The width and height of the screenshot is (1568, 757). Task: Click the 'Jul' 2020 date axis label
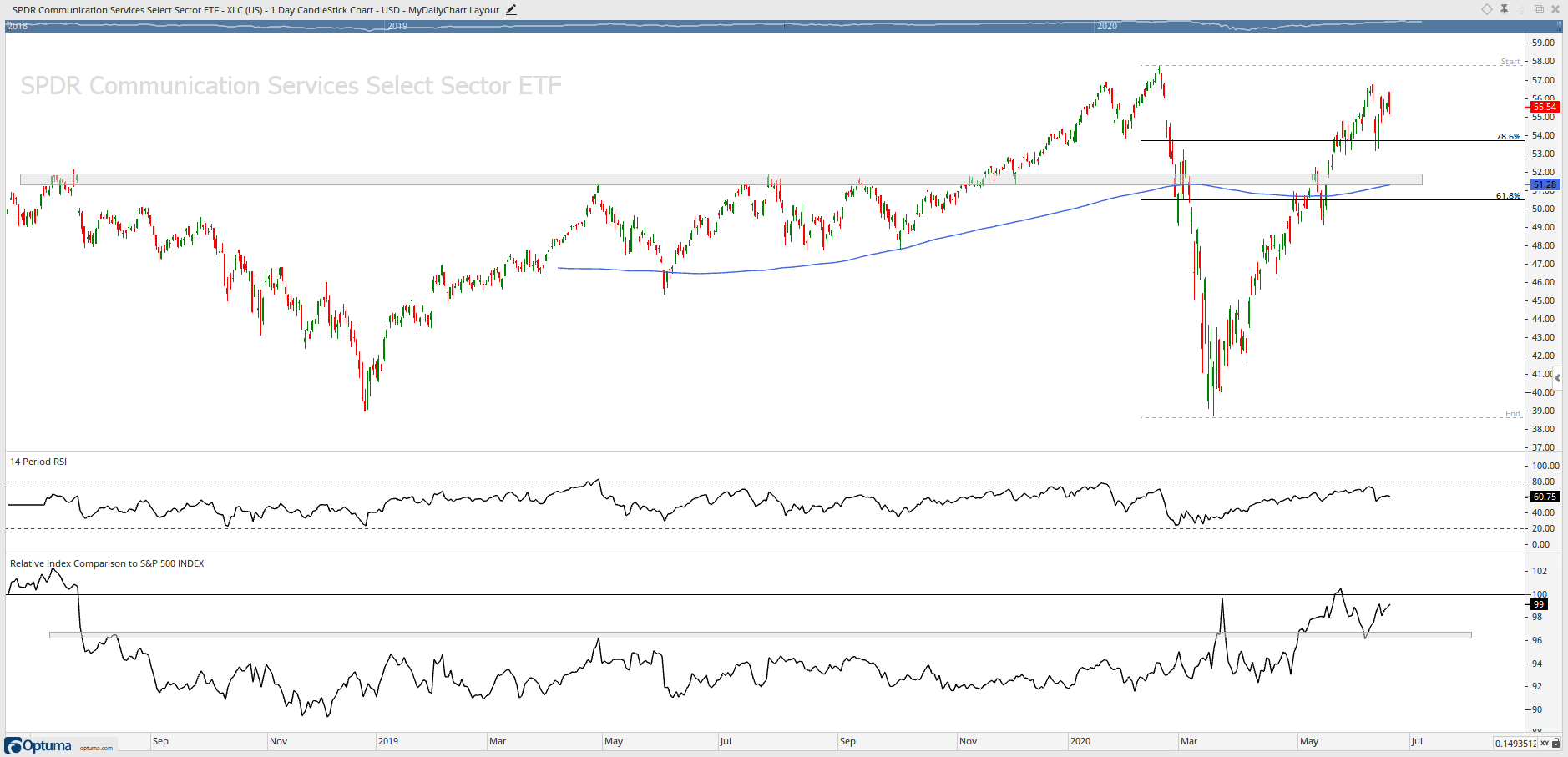[x=1417, y=741]
